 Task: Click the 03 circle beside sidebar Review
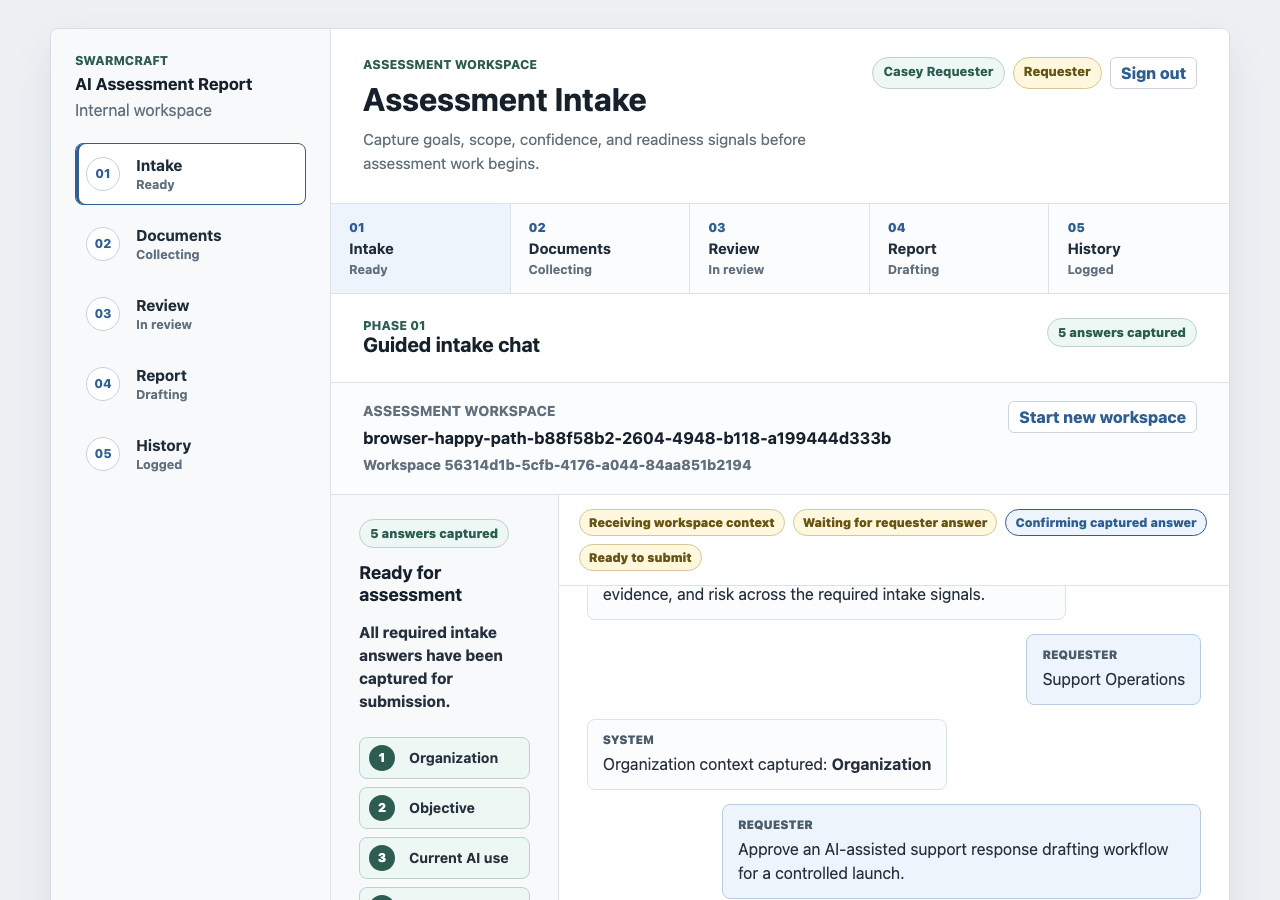[103, 314]
